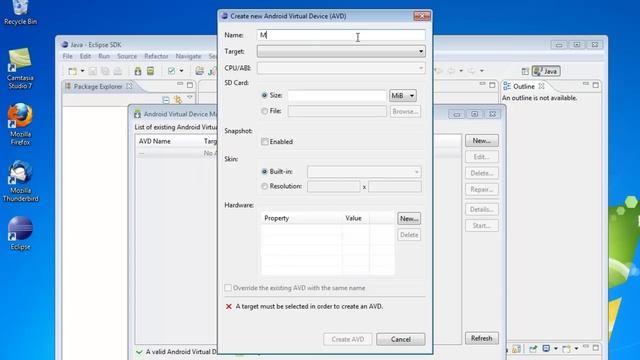Image resolution: width=640 pixels, height=360 pixels.
Task: Select the Java perspective button
Action: tap(546, 71)
